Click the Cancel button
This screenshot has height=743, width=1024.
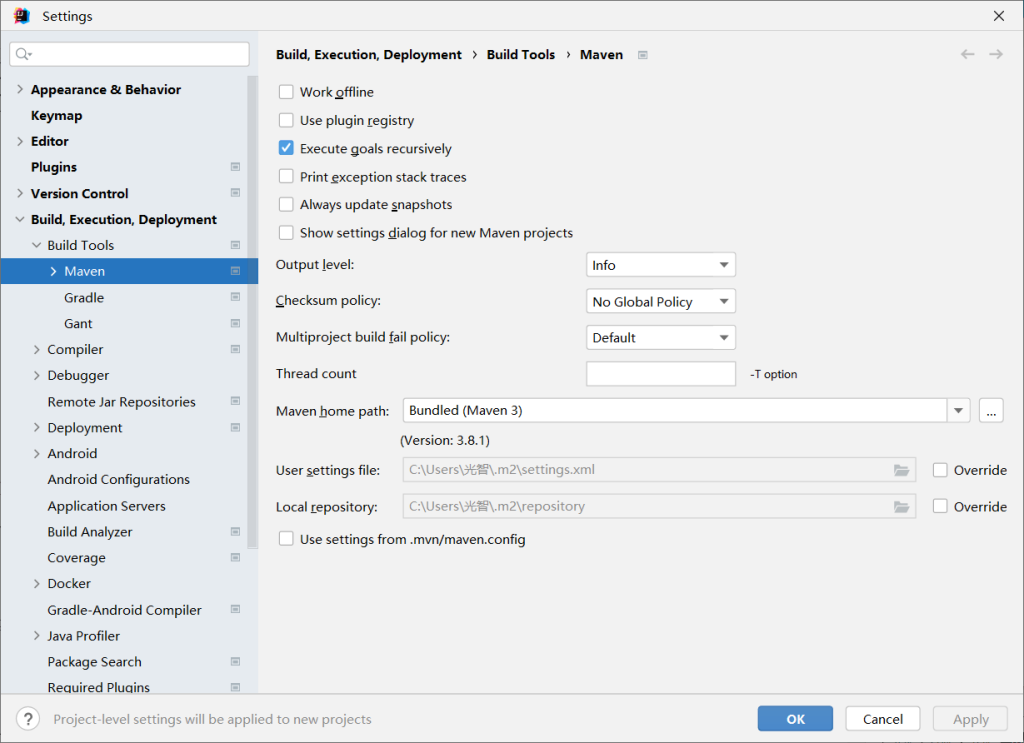click(x=882, y=718)
